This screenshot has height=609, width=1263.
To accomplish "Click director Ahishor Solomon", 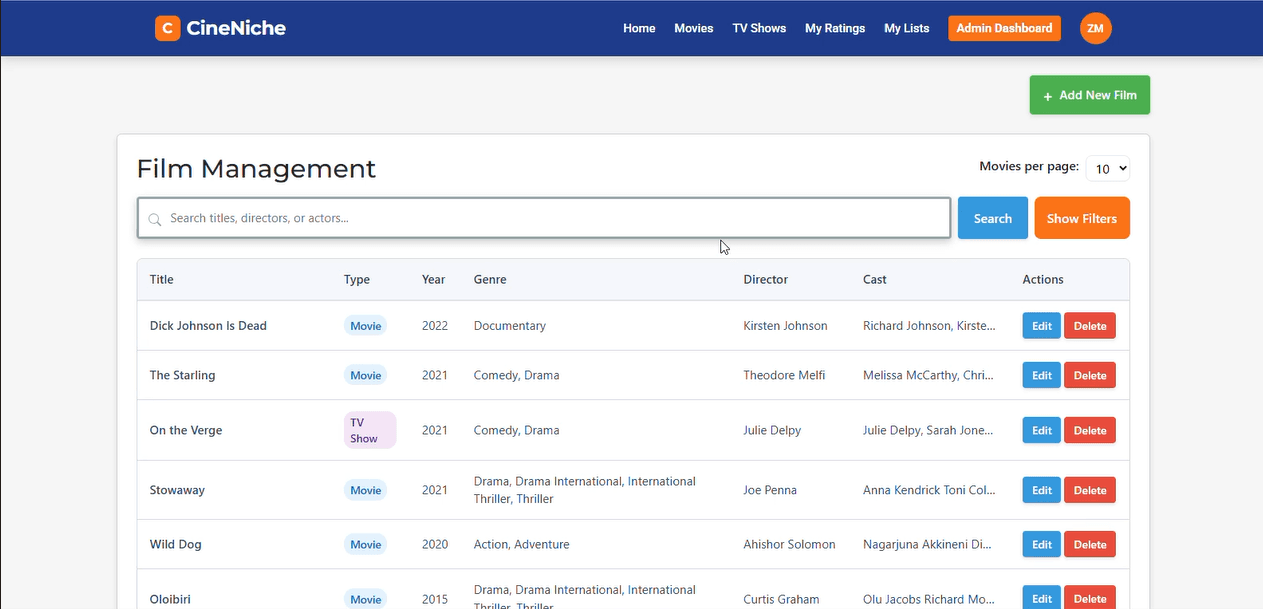I will pyautogui.click(x=790, y=545).
